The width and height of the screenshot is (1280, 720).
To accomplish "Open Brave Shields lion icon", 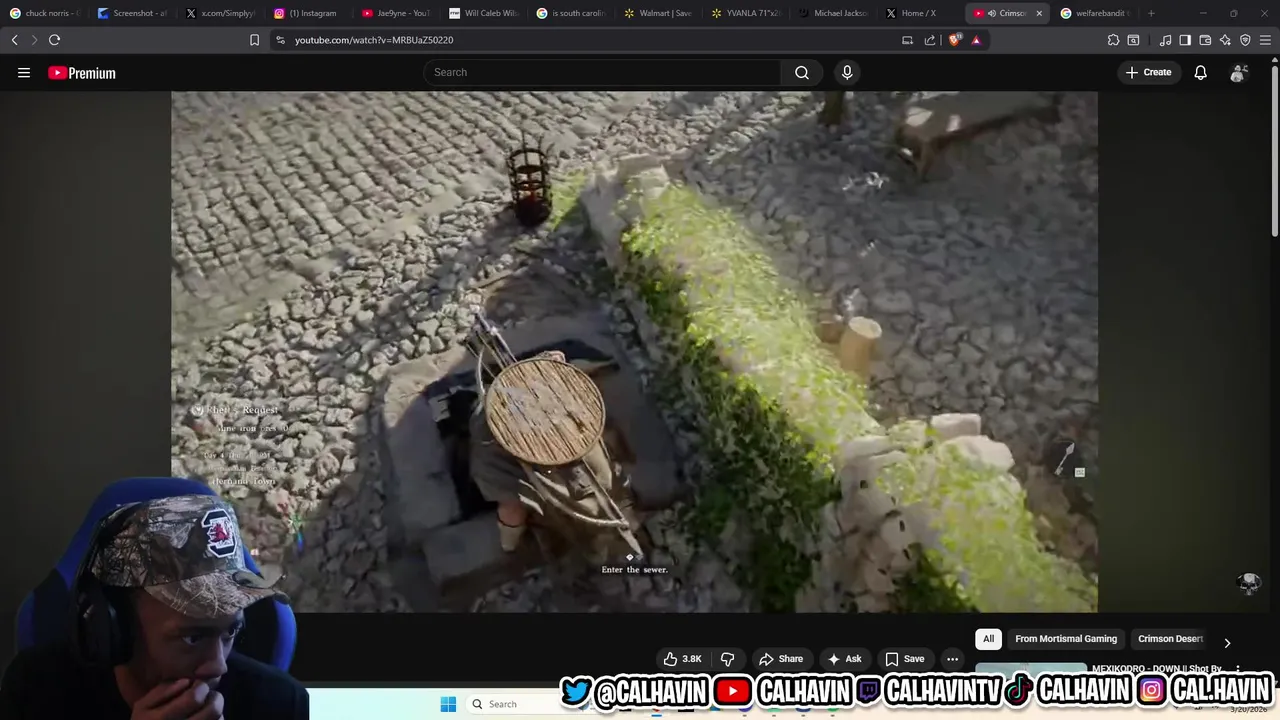I will click(x=955, y=40).
